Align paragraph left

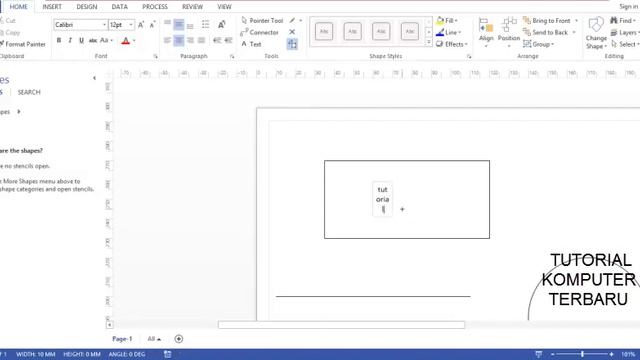167,40
